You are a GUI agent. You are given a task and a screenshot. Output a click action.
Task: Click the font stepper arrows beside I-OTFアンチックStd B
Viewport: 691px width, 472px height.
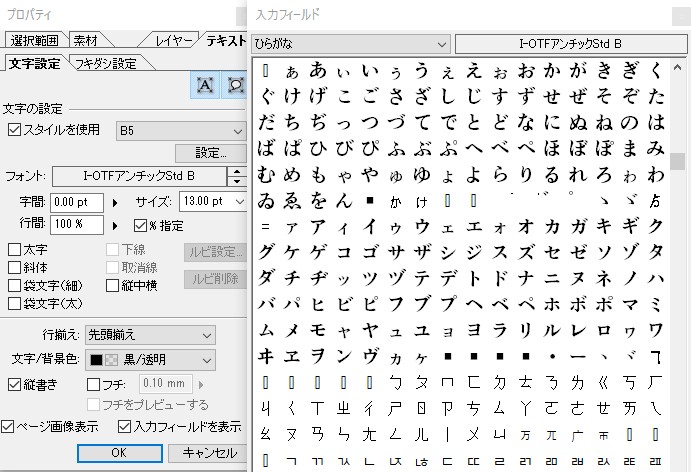237,177
